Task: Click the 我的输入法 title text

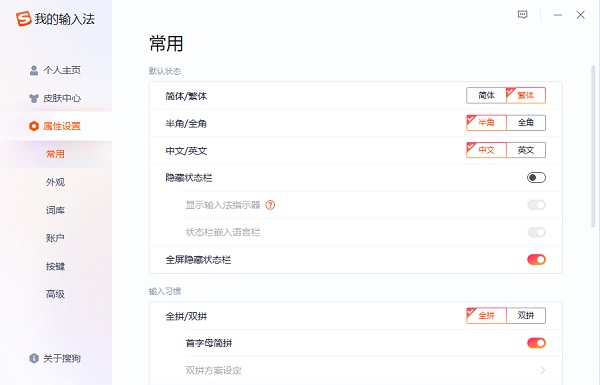Action: (64, 19)
